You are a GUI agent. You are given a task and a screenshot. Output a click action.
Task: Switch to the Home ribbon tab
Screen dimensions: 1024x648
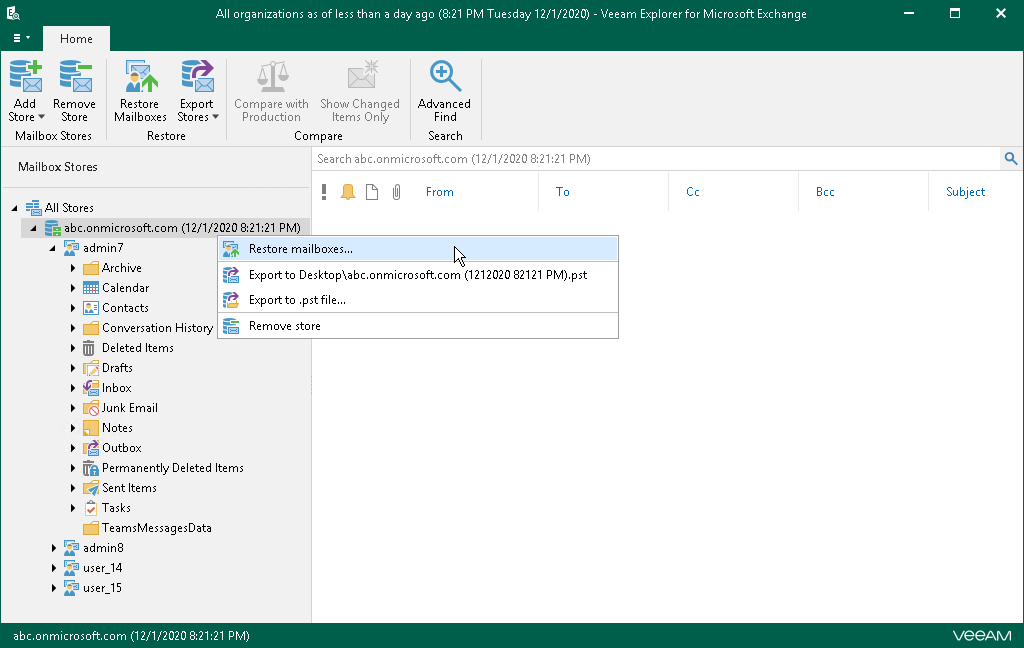pyautogui.click(x=76, y=39)
